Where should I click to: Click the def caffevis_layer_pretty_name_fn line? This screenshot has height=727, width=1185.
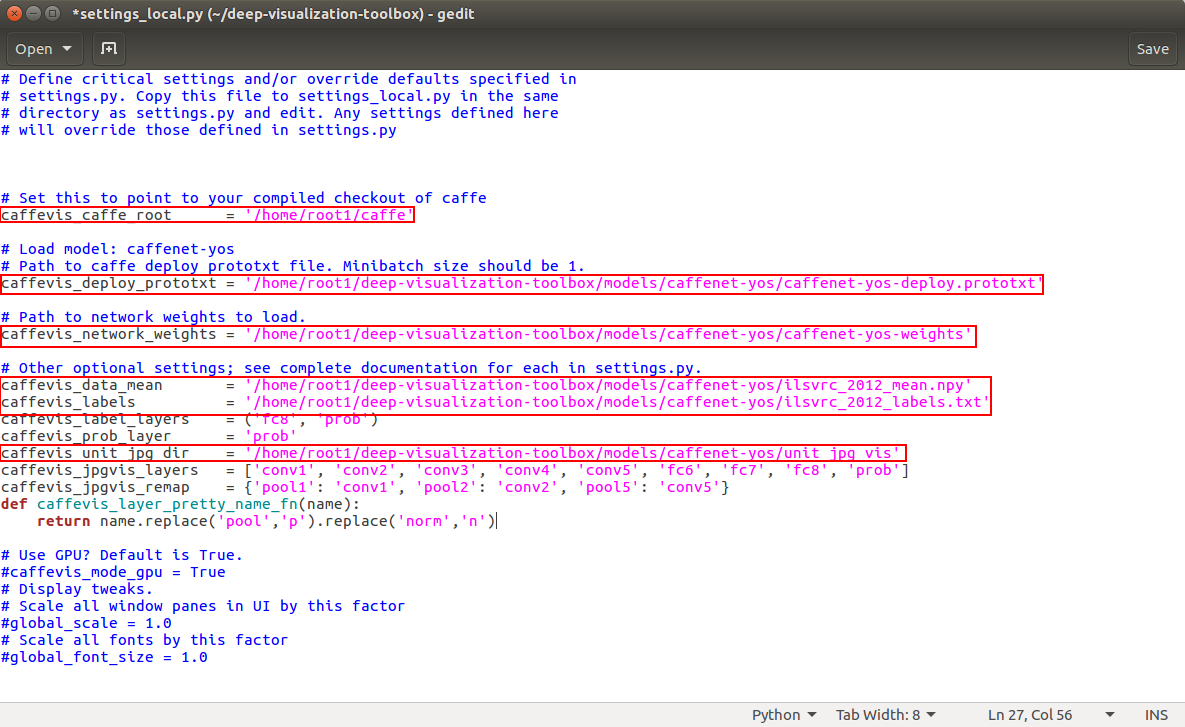coord(200,503)
